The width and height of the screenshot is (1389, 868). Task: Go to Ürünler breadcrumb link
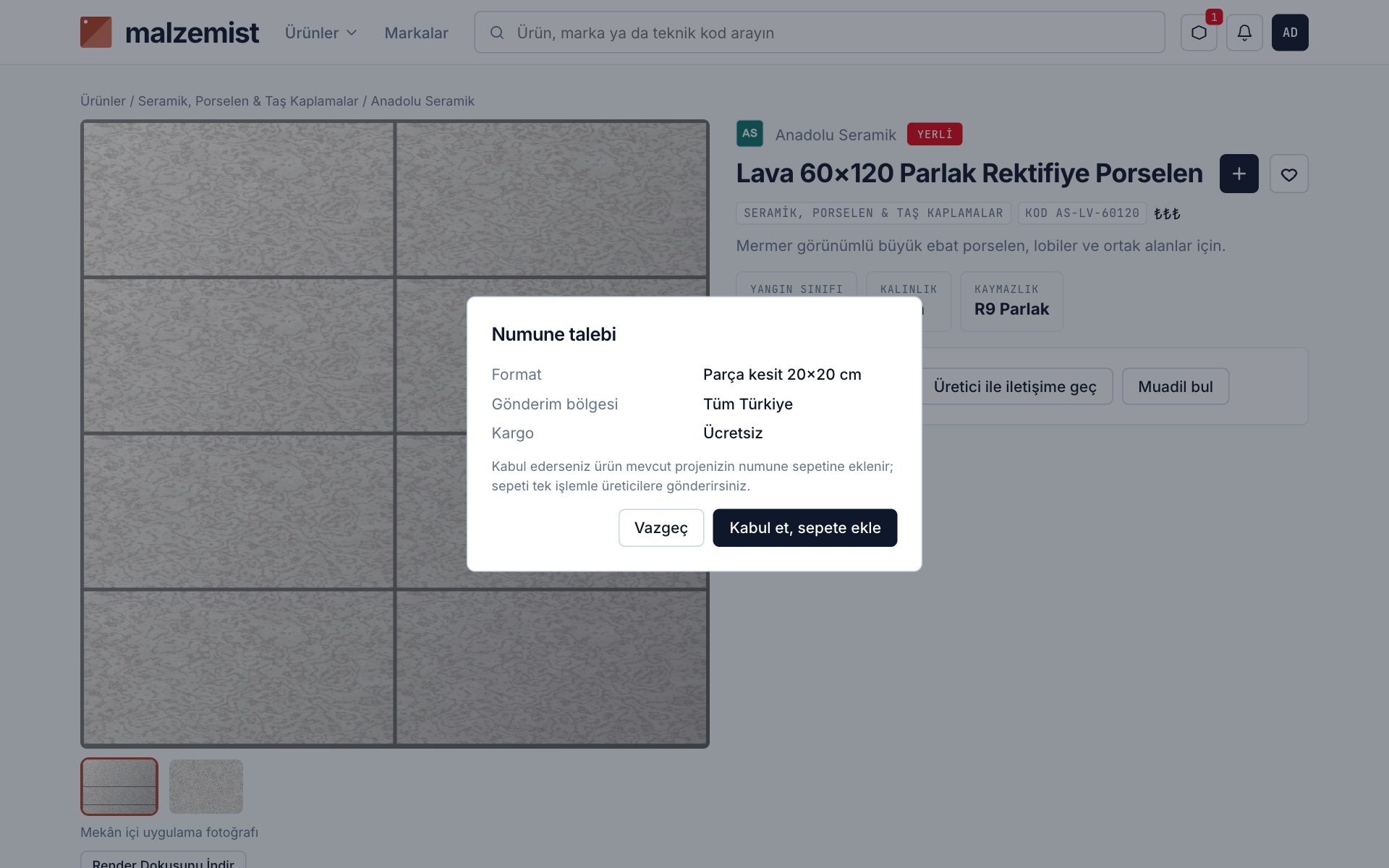(x=103, y=101)
